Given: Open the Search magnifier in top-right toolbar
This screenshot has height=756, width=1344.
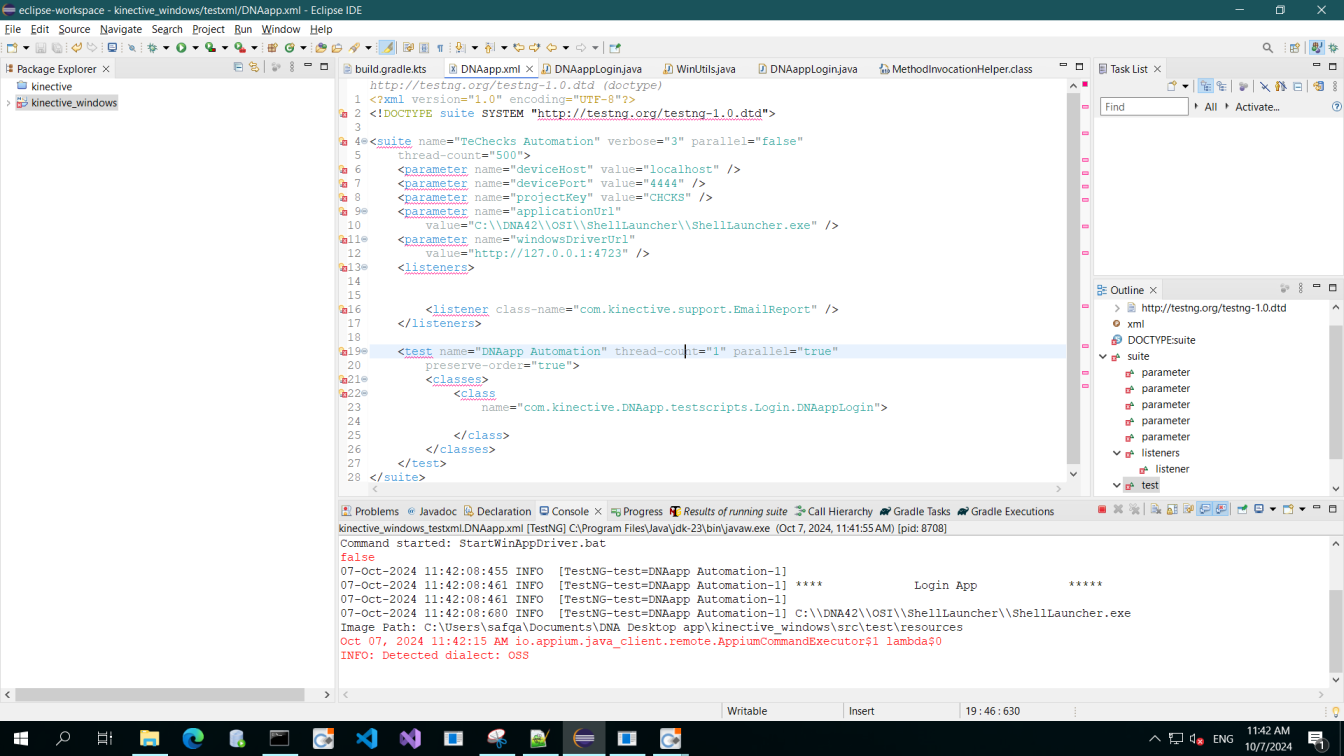Looking at the screenshot, I should pos(1267,47).
